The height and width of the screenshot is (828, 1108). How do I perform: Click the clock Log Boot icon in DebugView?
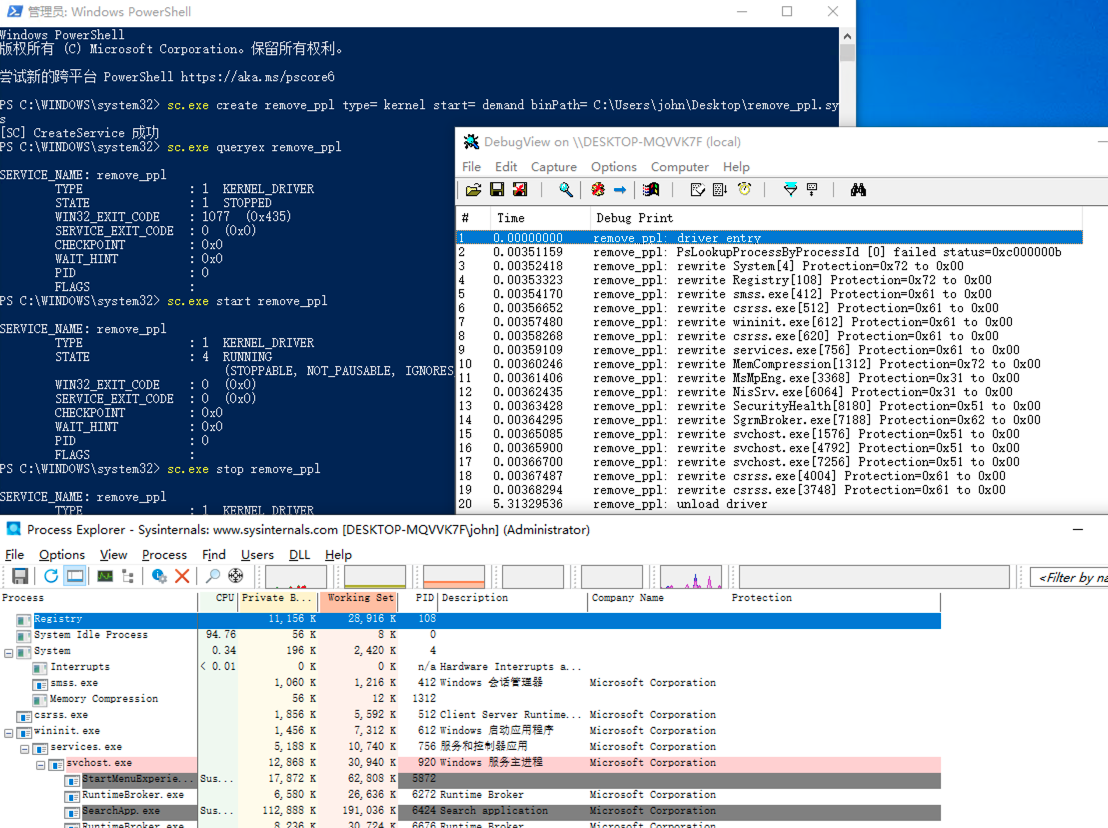click(742, 189)
